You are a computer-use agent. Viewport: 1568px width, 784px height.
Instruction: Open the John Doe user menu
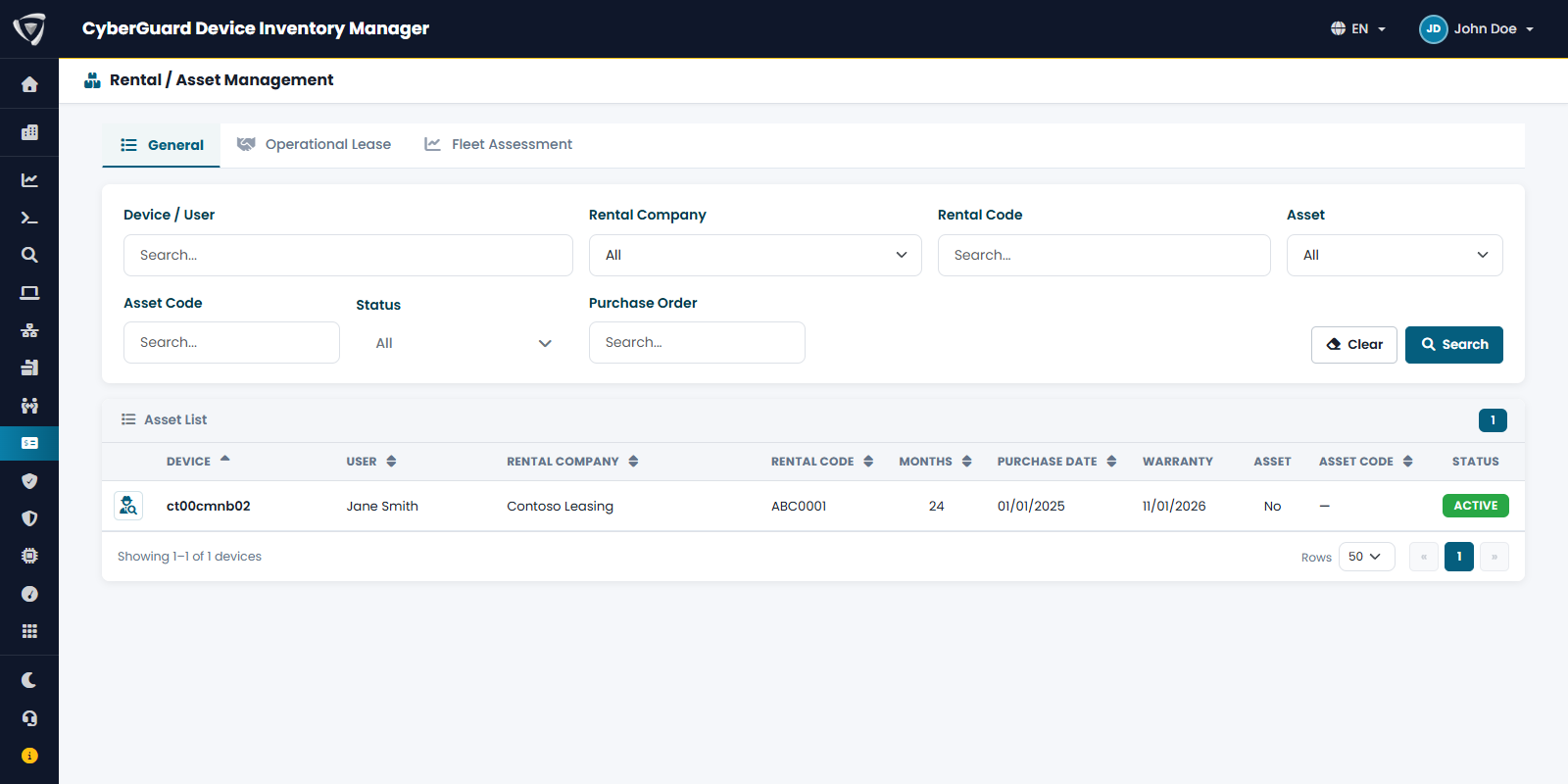[1477, 28]
